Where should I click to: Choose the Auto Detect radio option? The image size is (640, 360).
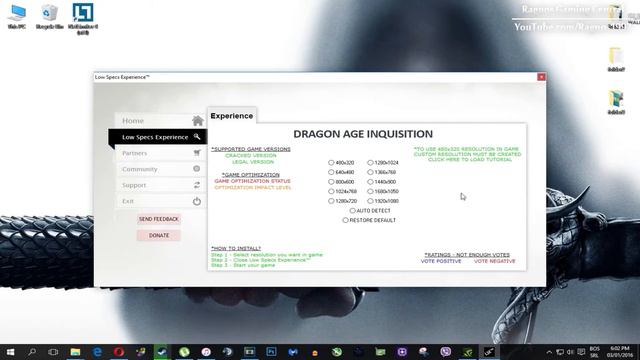[370, 211]
